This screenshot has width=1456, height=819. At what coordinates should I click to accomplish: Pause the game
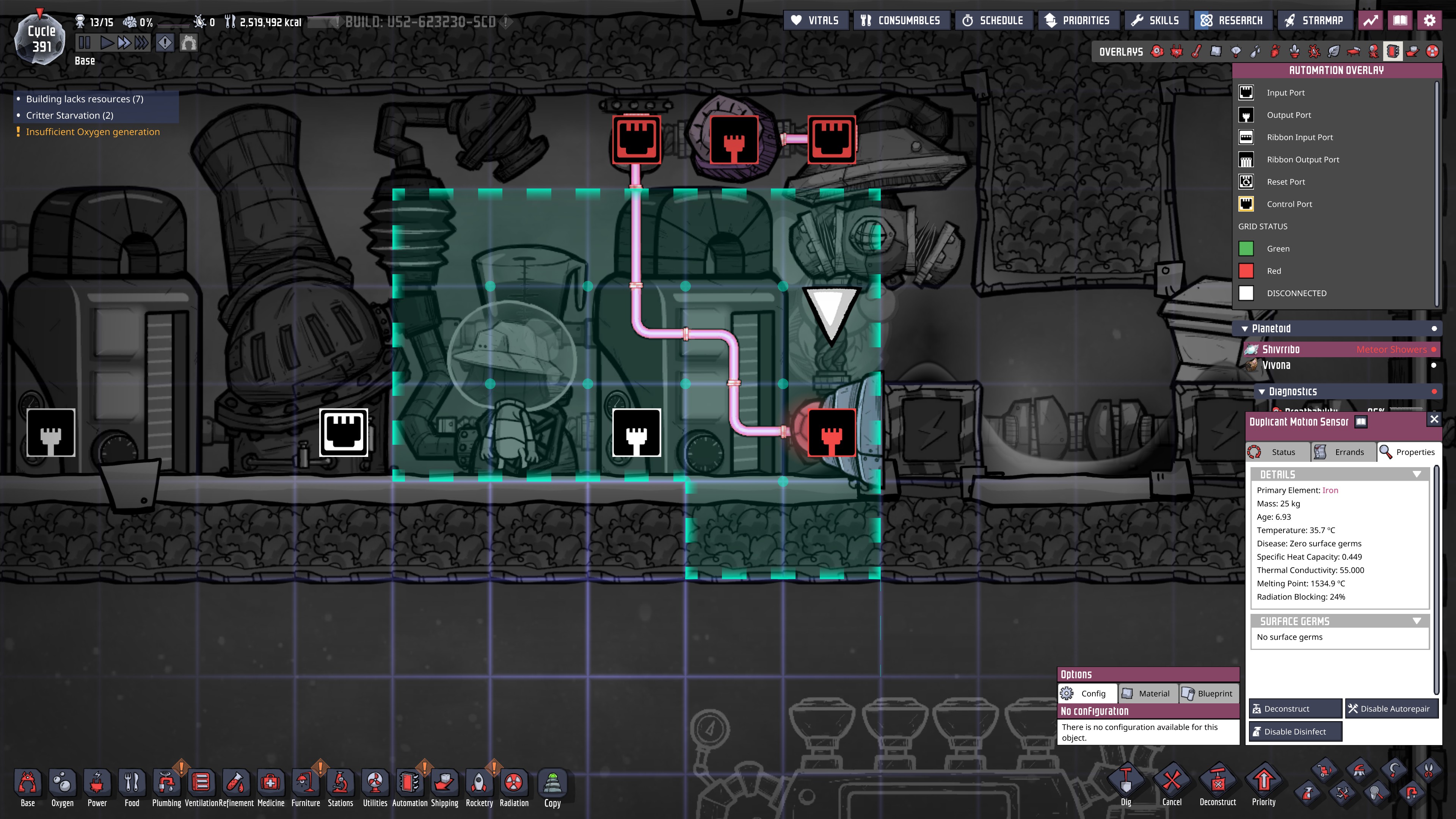(x=84, y=42)
